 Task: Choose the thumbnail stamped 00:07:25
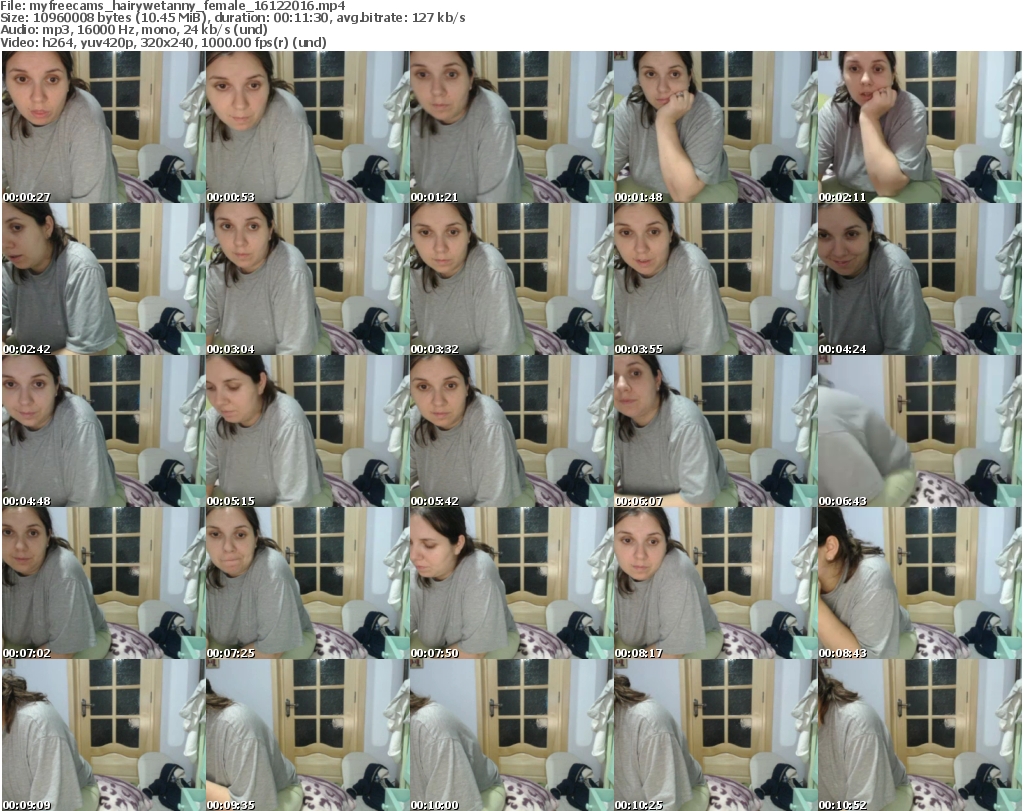(x=308, y=583)
